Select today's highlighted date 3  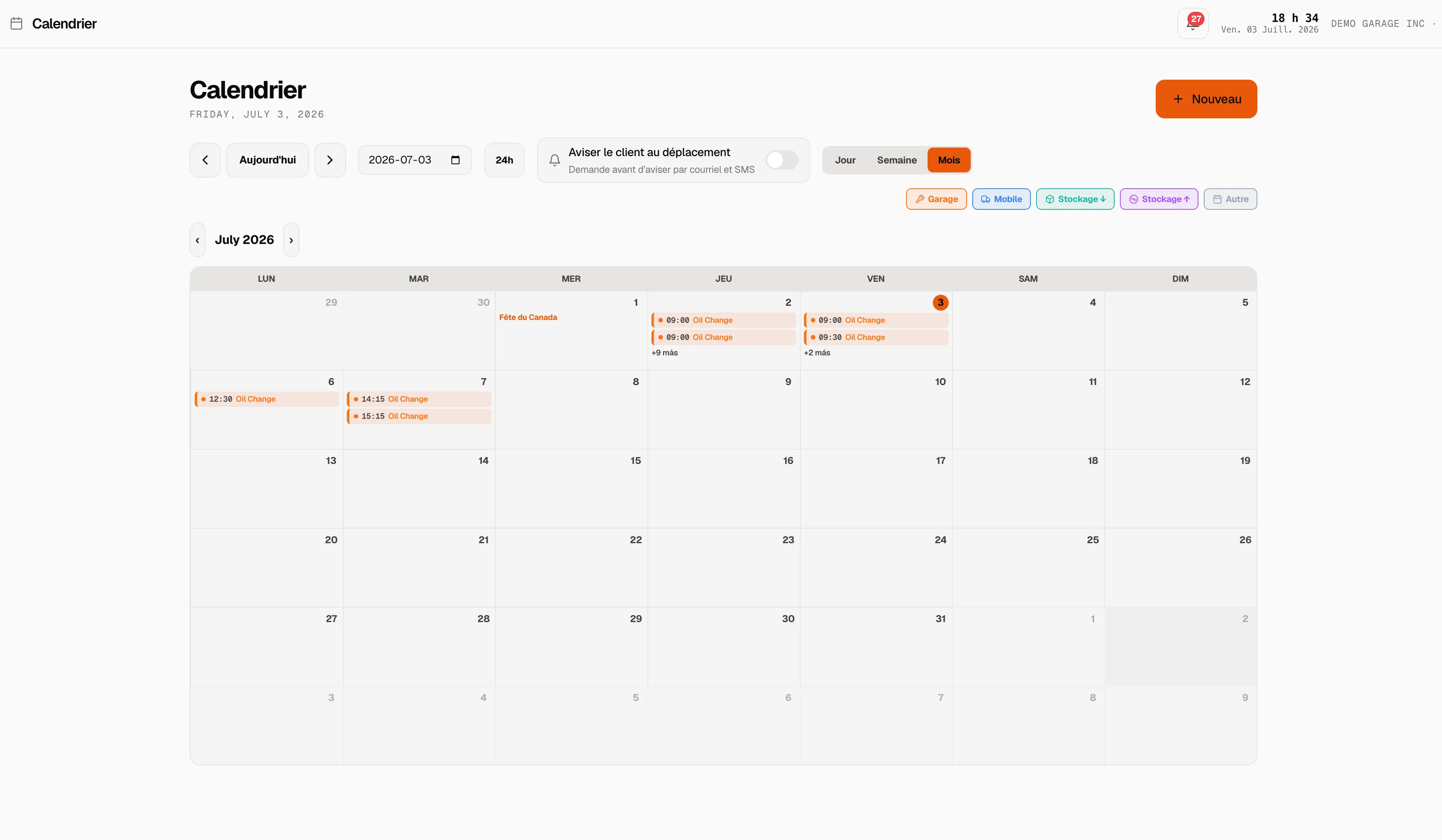pyautogui.click(x=940, y=302)
